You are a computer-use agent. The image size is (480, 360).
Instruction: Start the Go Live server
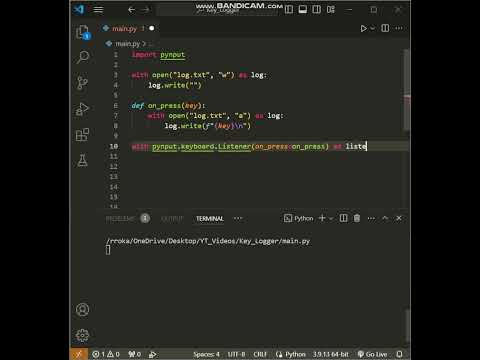(372, 354)
